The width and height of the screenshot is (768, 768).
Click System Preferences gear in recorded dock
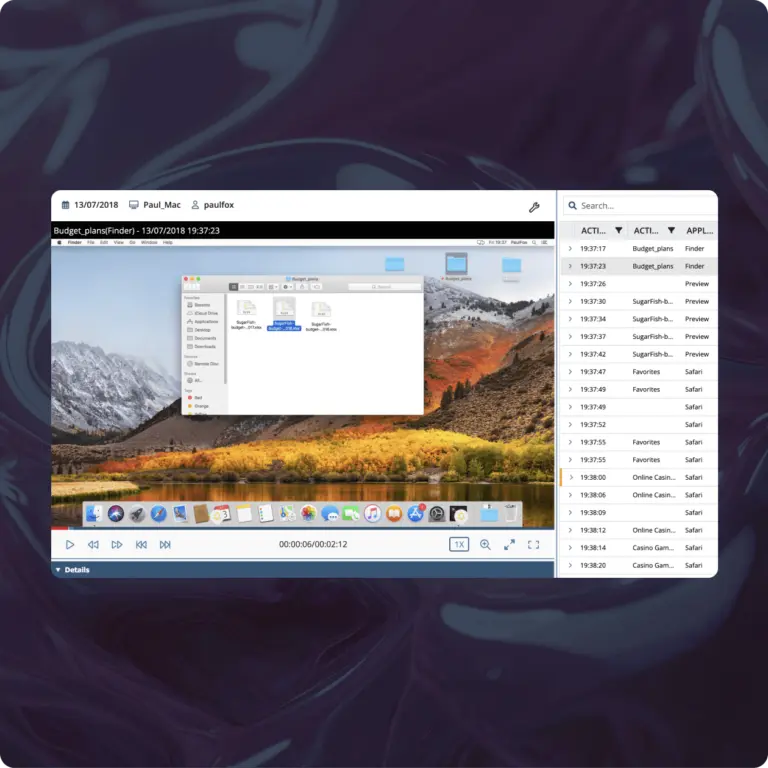[436, 514]
